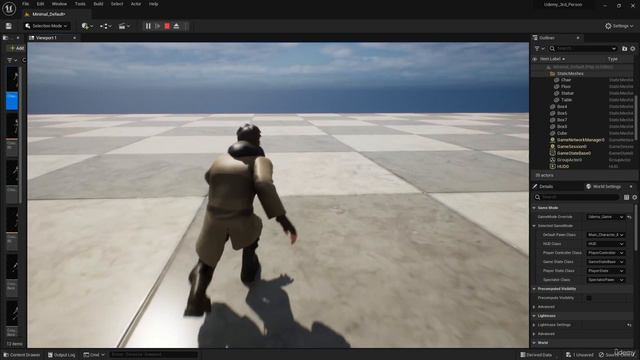This screenshot has height=360, width=640.
Task: Open the Build menu
Action: click(x=98, y=4)
